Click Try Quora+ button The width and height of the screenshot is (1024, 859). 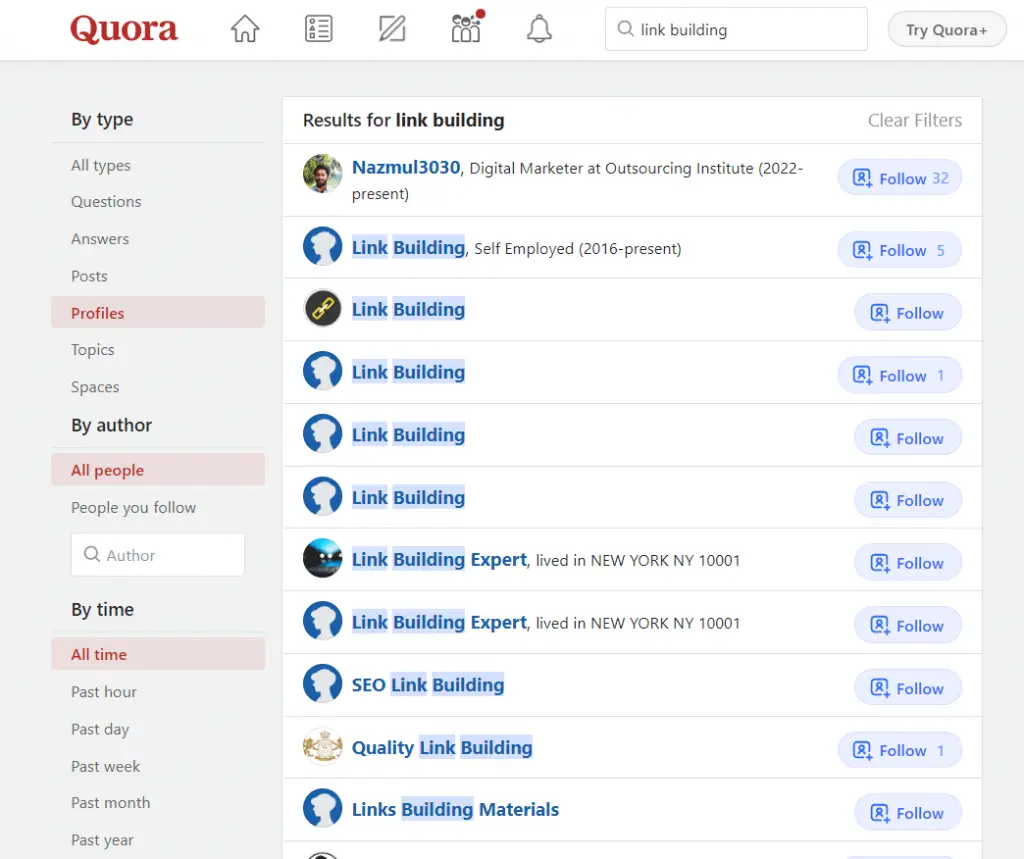(x=946, y=29)
